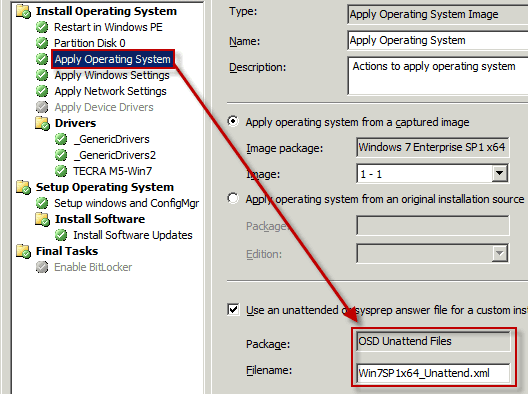
Task: Open the Image index dropdown showing 1 - 1
Action: click(x=499, y=174)
